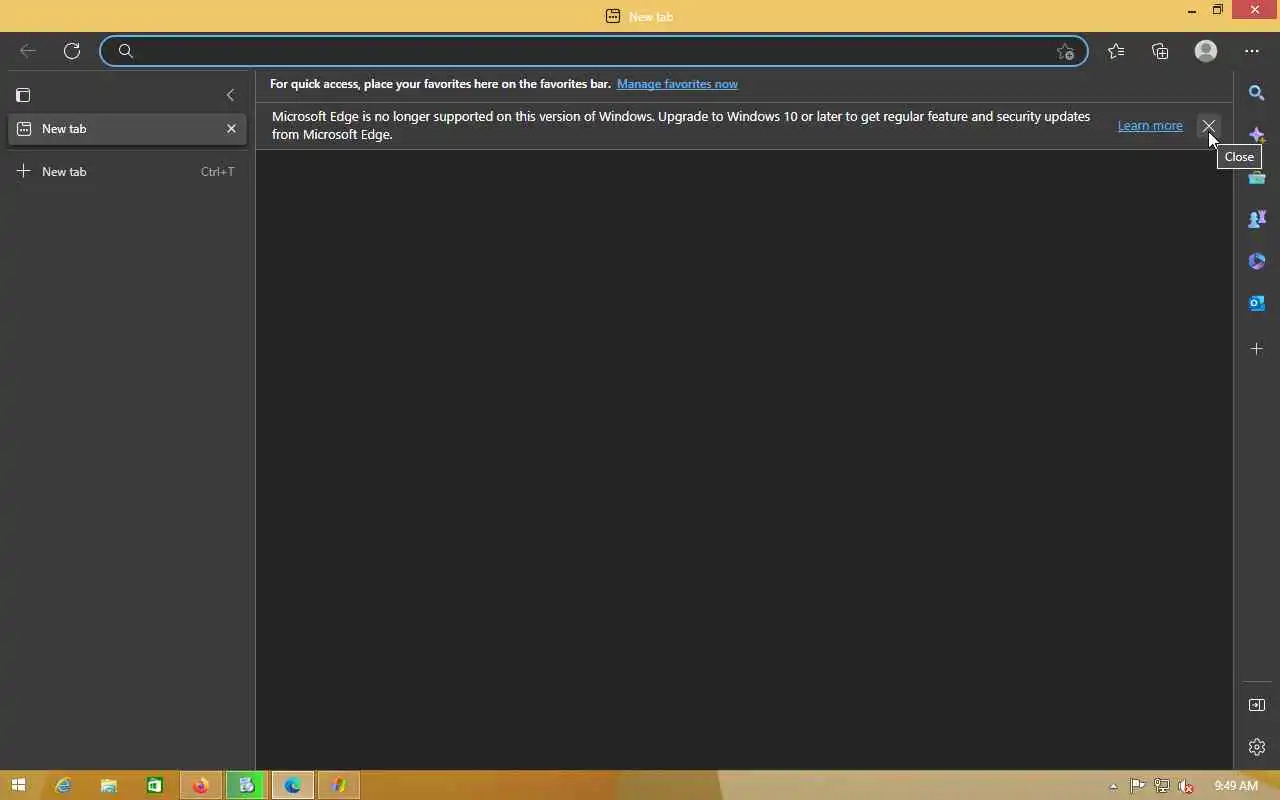Add this page to favorites
The height and width of the screenshot is (800, 1280).
coord(1065,51)
